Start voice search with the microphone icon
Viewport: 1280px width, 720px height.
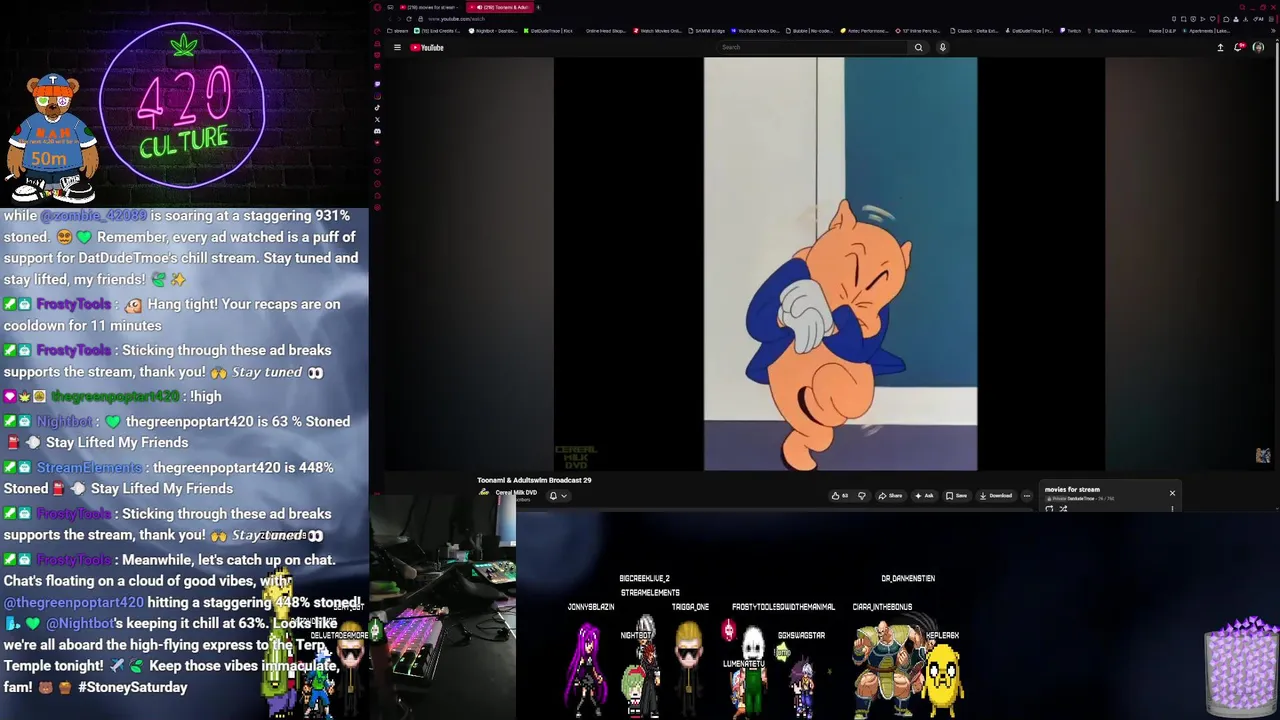pos(942,47)
